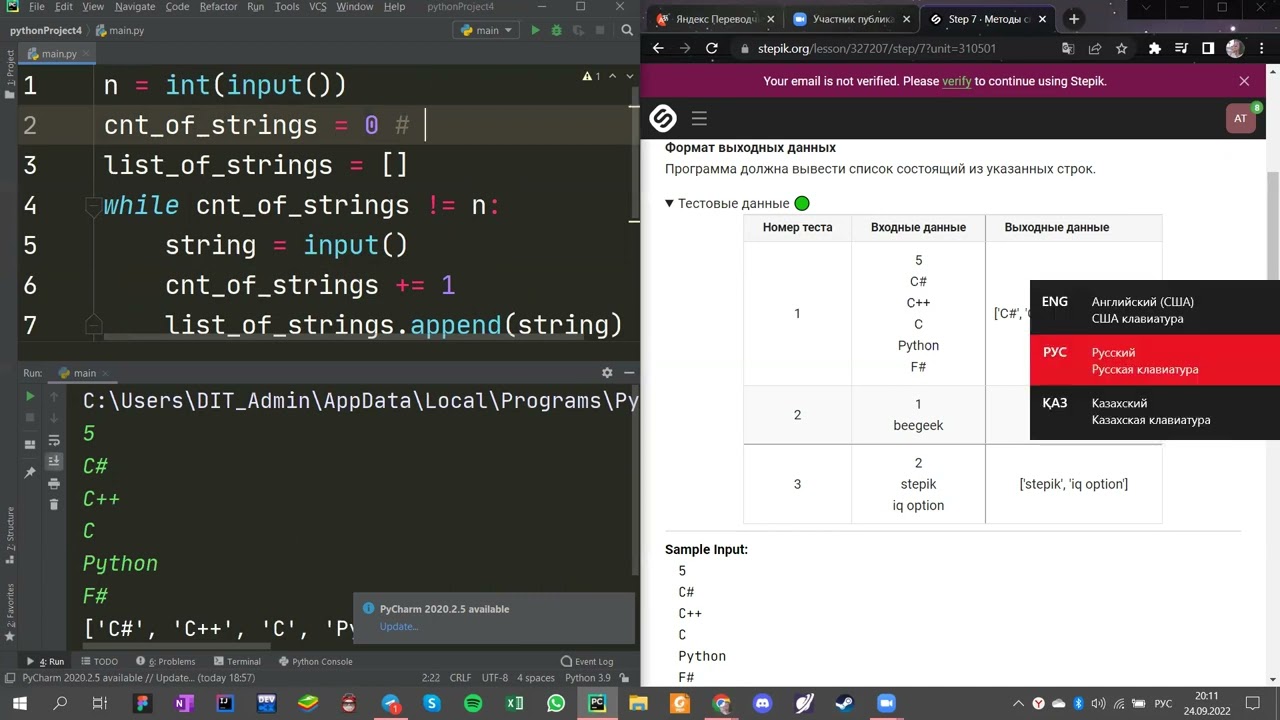1280x720 pixels.
Task: Change the CRLF line separator setting
Action: [460, 677]
